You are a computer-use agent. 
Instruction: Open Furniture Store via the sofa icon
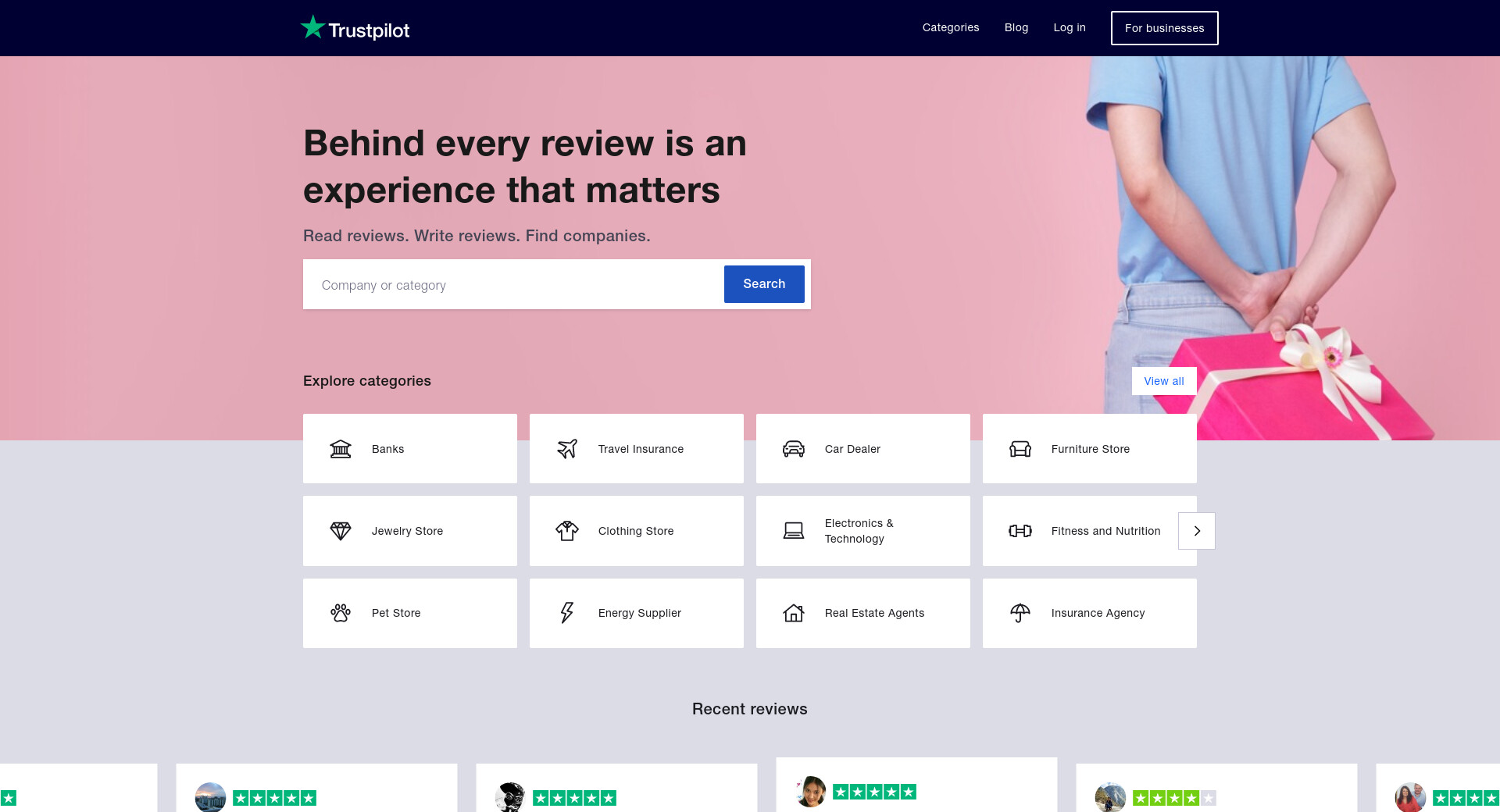pos(1020,449)
